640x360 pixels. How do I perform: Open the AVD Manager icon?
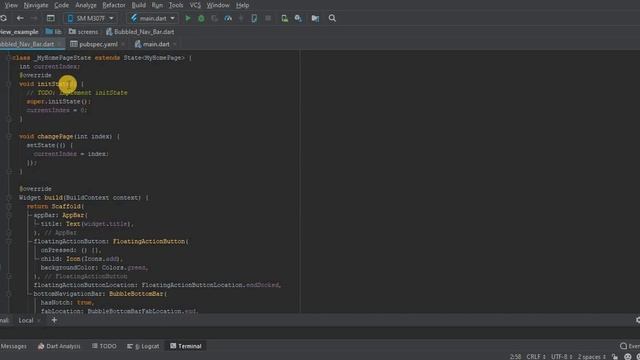pos(284,18)
